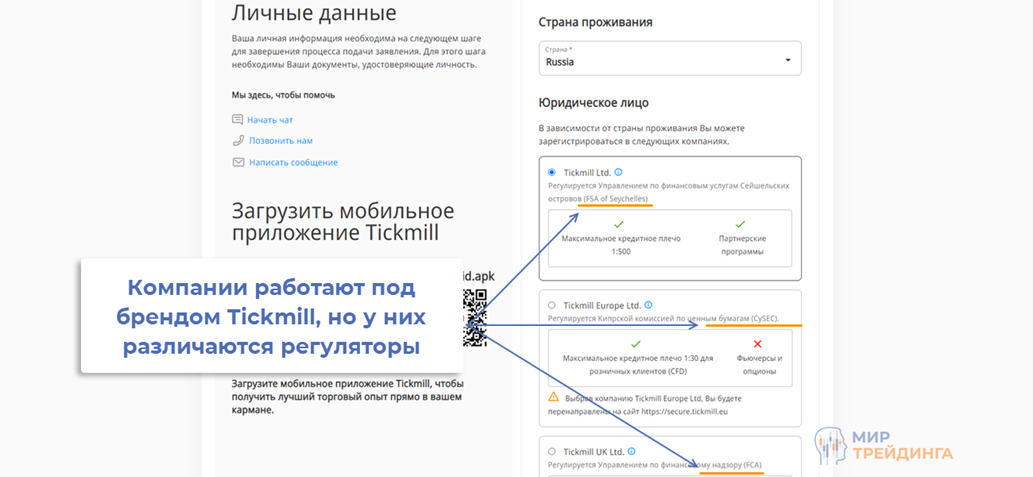This screenshot has width=1033, height=477.
Task: Click the Tickmill Ltd. company name label
Action: pos(587,173)
